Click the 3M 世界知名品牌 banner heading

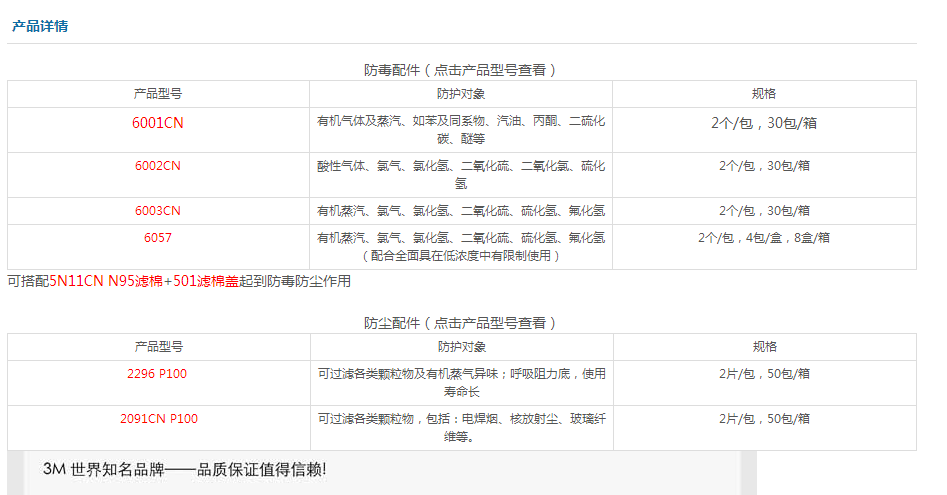point(185,470)
